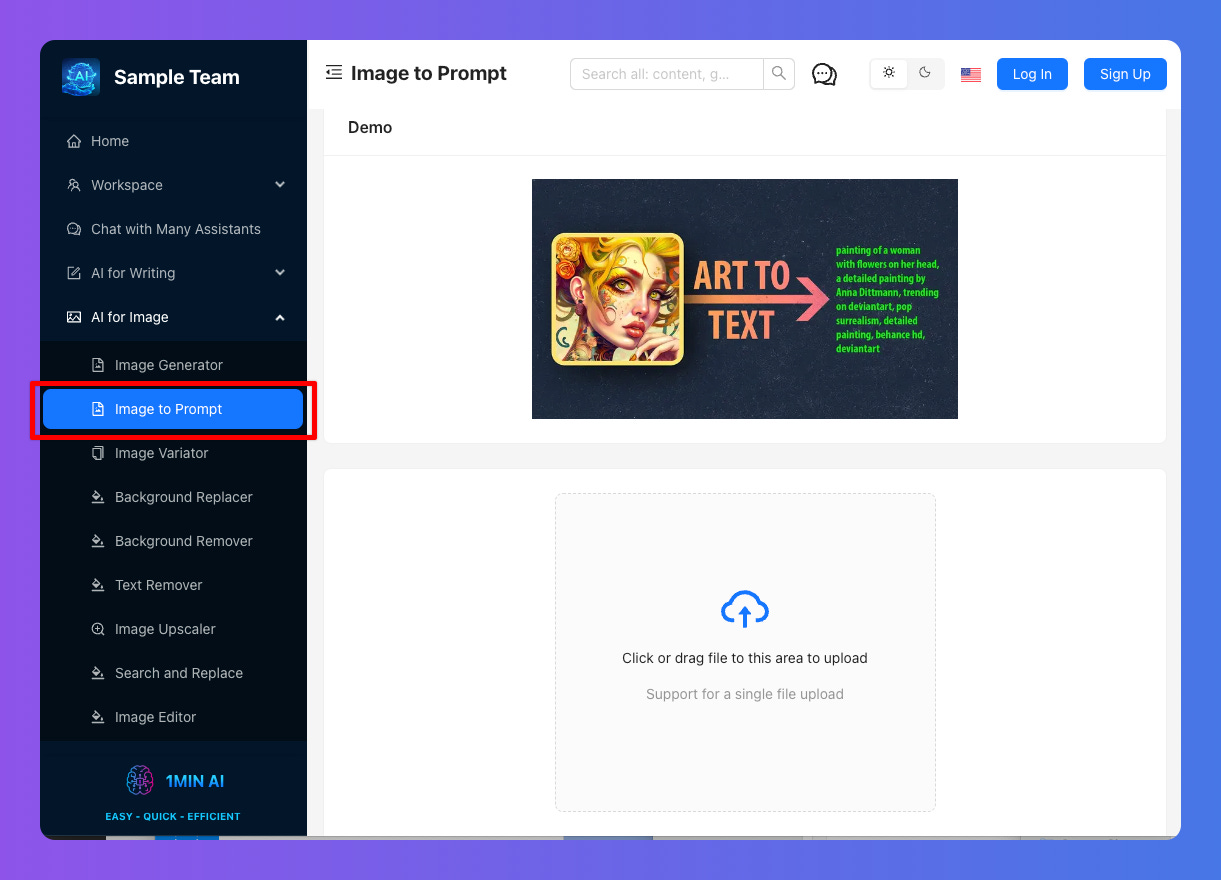This screenshot has width=1221, height=880.
Task: Click the Image Generator file icon
Action: point(98,365)
